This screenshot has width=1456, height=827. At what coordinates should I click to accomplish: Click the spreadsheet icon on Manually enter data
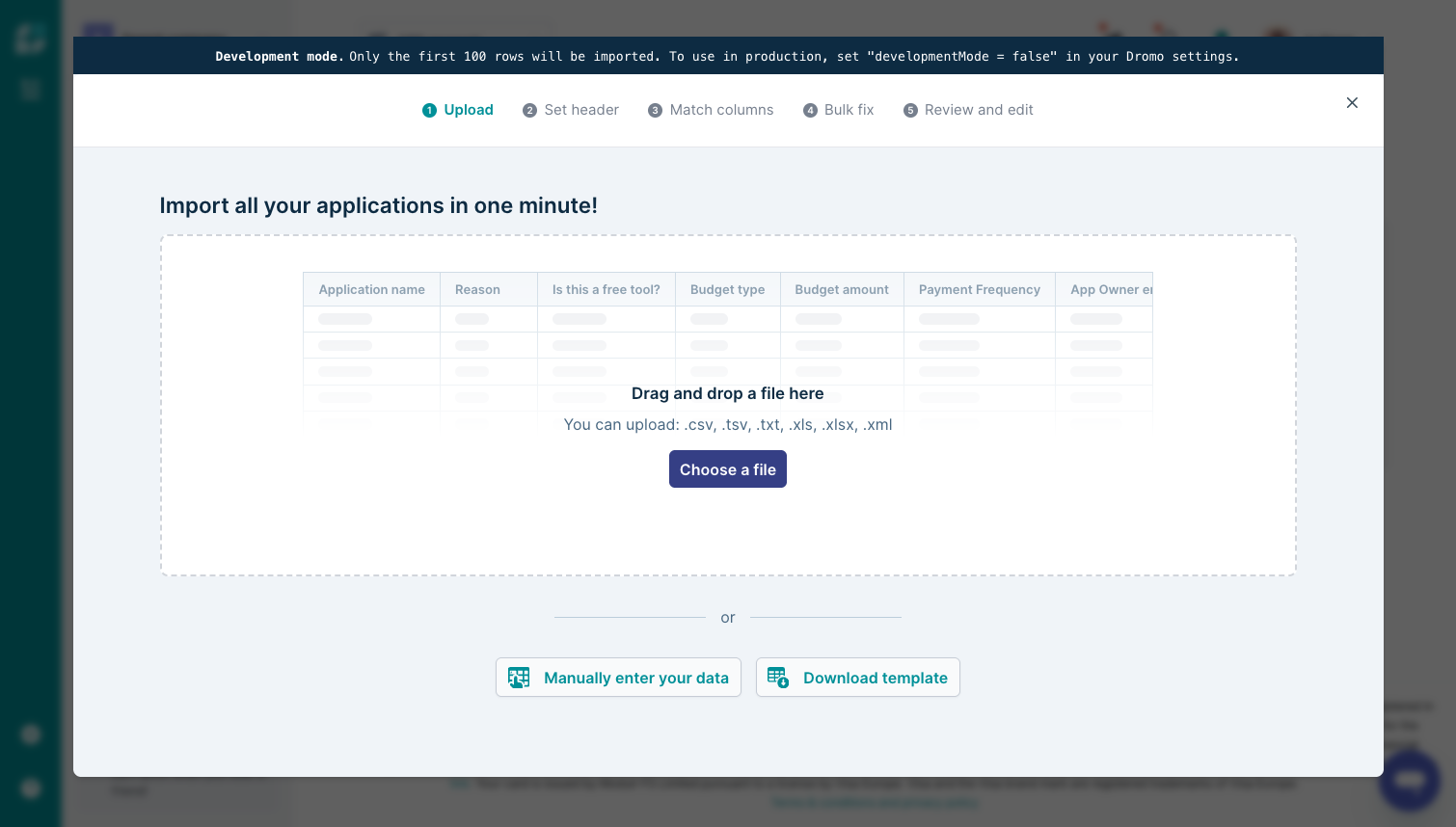click(519, 678)
